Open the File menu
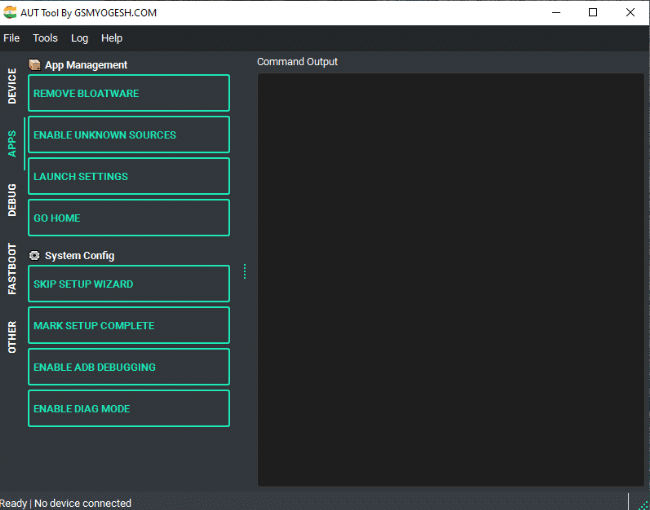650x510 pixels. [12, 38]
